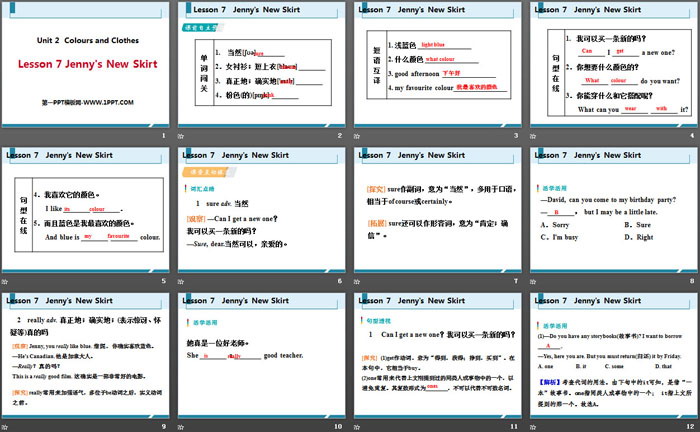Click the animation star icon under slide 3

point(357,136)
